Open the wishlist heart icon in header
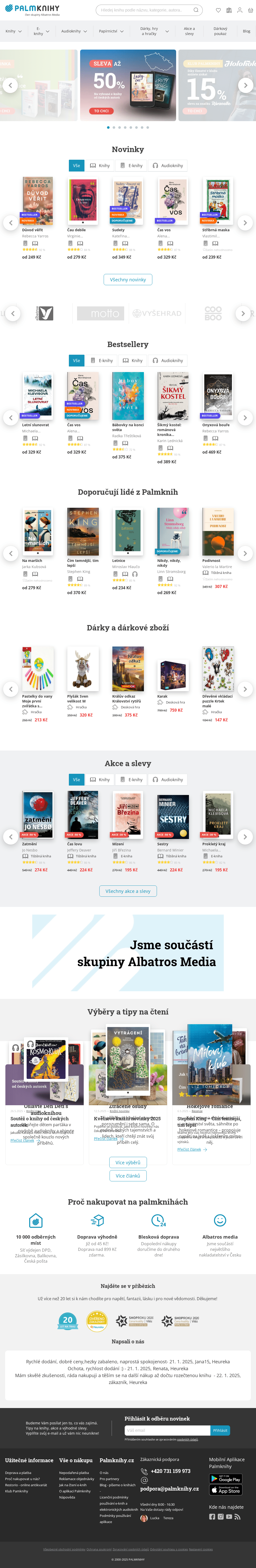This screenshot has height=1568, width=256. 218,10
